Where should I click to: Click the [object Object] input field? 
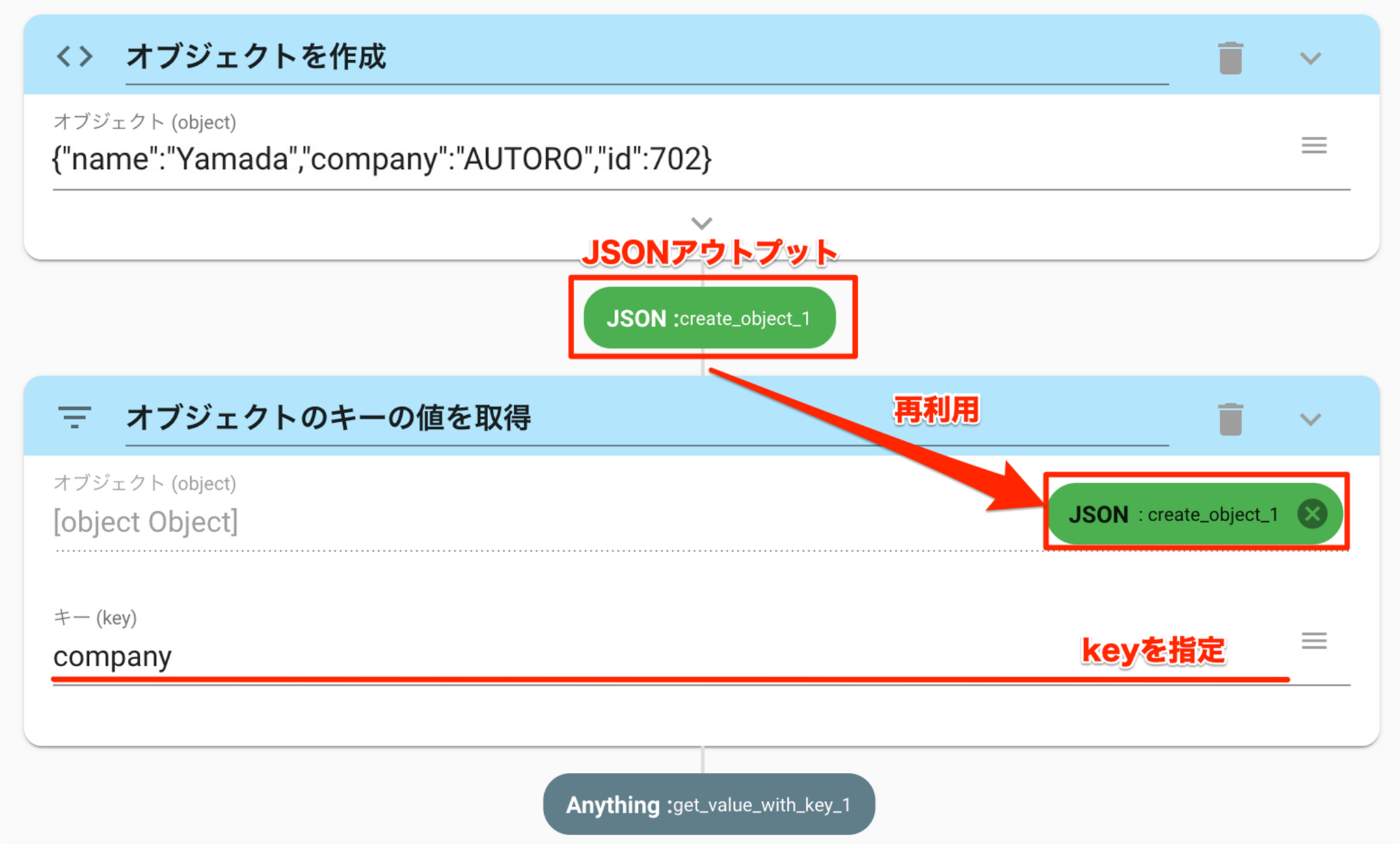tap(547, 522)
